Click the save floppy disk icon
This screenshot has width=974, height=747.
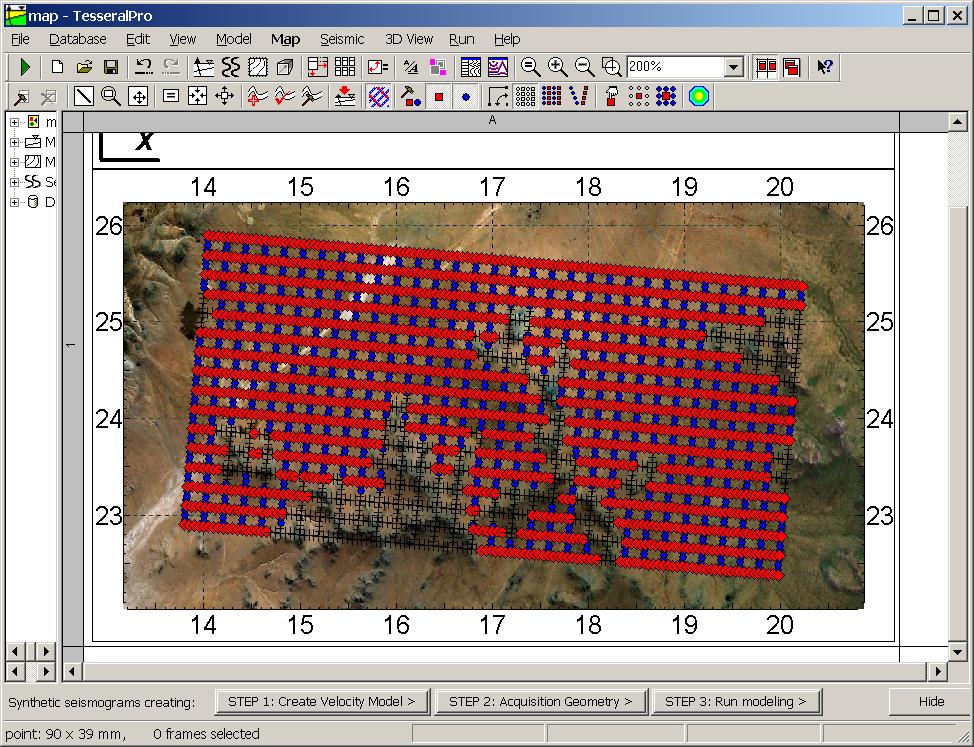coord(111,67)
